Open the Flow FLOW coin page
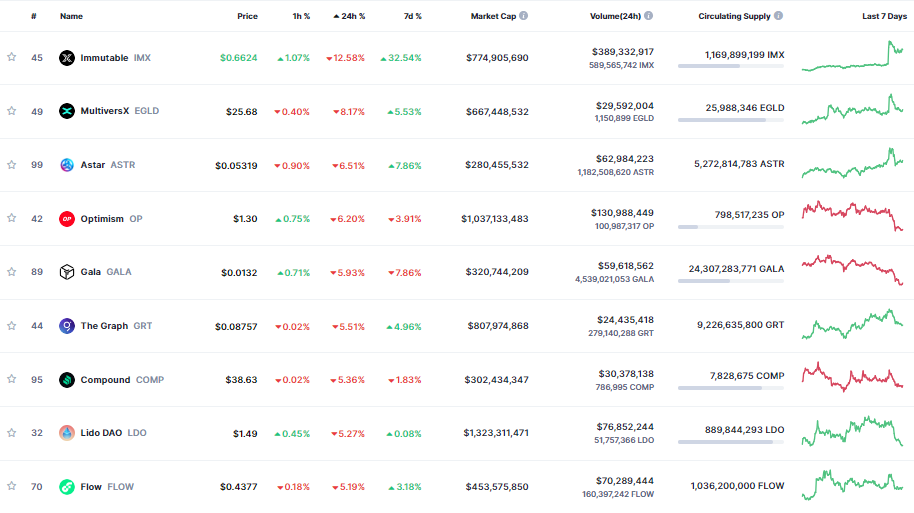The width and height of the screenshot is (914, 513). [91, 487]
